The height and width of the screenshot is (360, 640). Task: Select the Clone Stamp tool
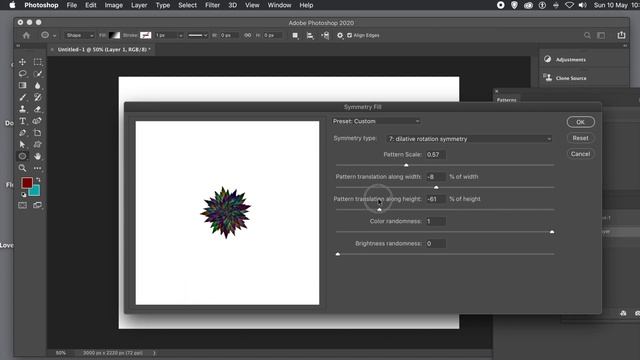22,109
